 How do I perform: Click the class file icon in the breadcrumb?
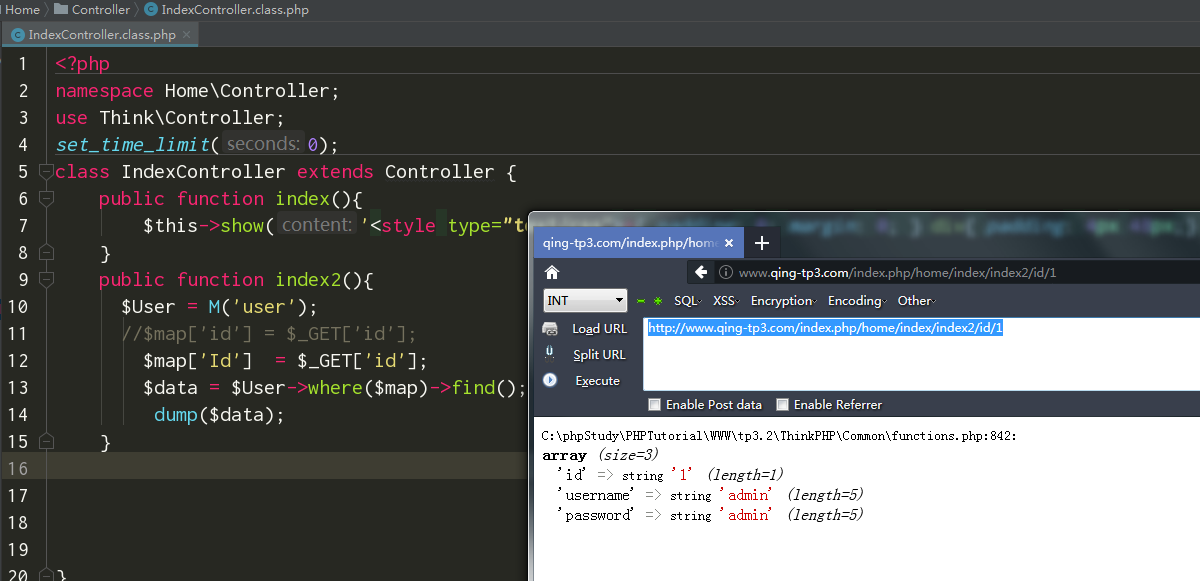tap(150, 10)
